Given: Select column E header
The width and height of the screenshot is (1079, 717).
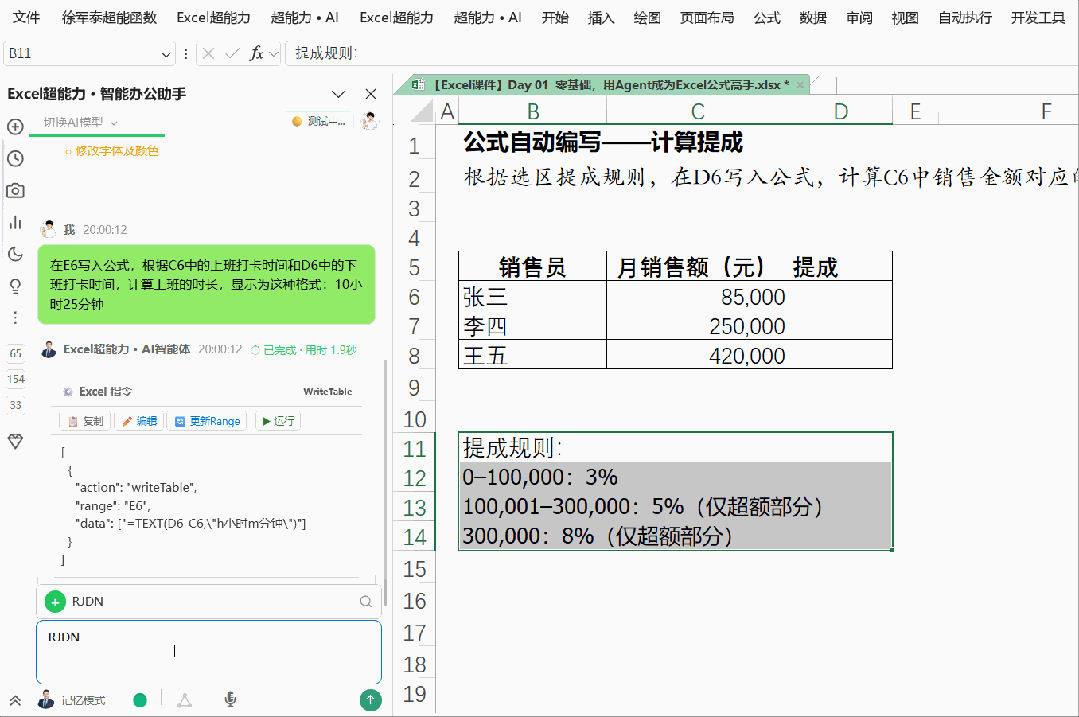Looking at the screenshot, I should [x=915, y=111].
